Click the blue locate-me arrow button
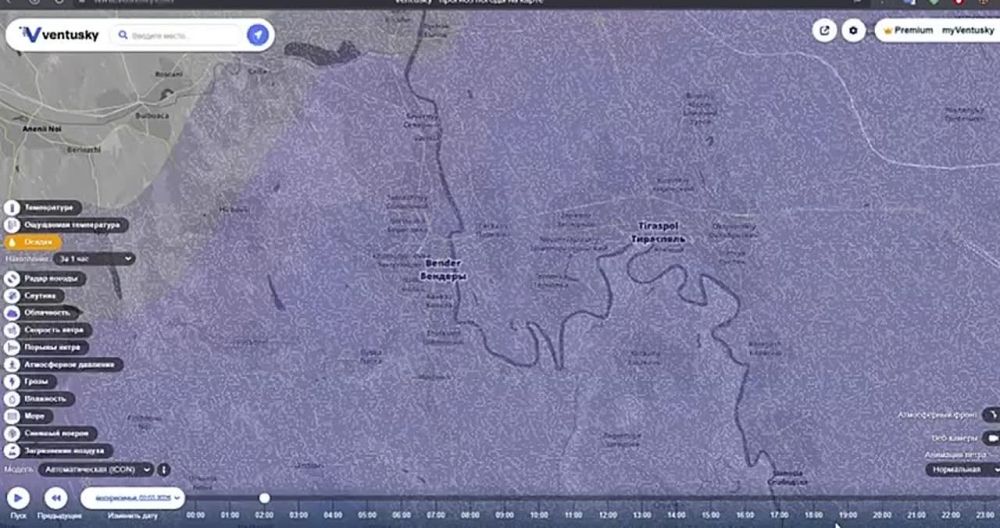Viewport: 1000px width, 528px height. coord(258,35)
